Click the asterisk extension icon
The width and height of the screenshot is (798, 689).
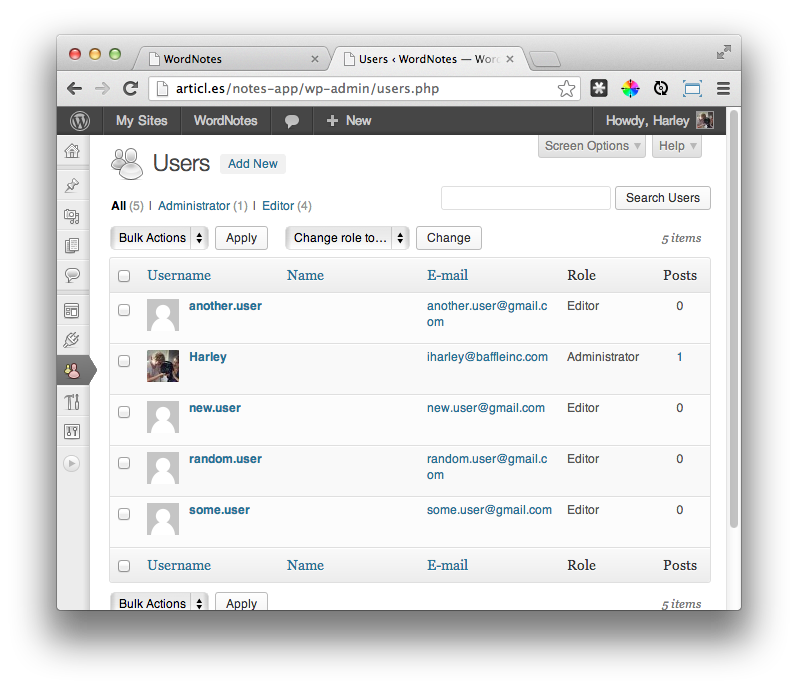coord(599,89)
